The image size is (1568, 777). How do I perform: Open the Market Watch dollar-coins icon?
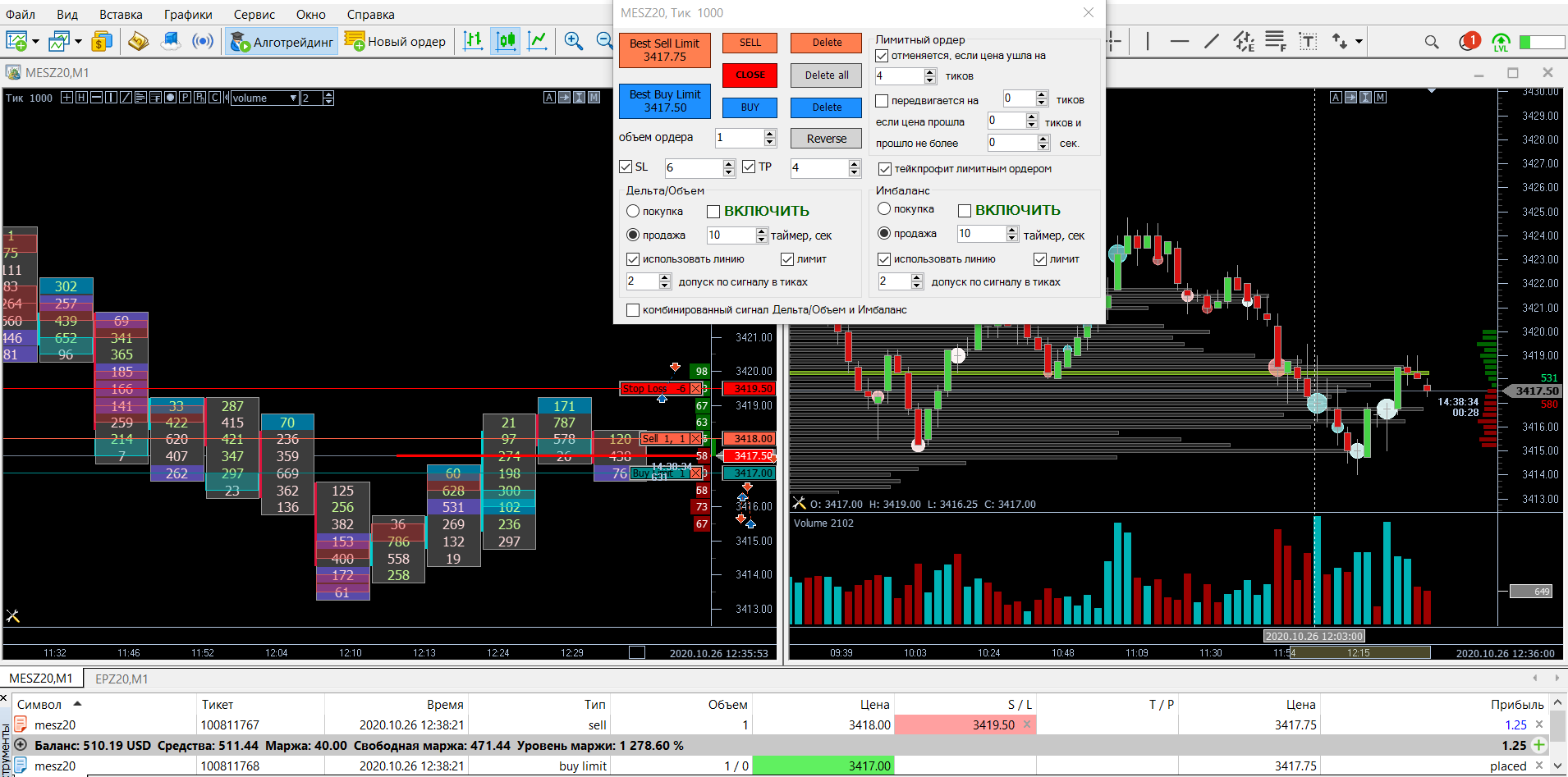pos(102,41)
